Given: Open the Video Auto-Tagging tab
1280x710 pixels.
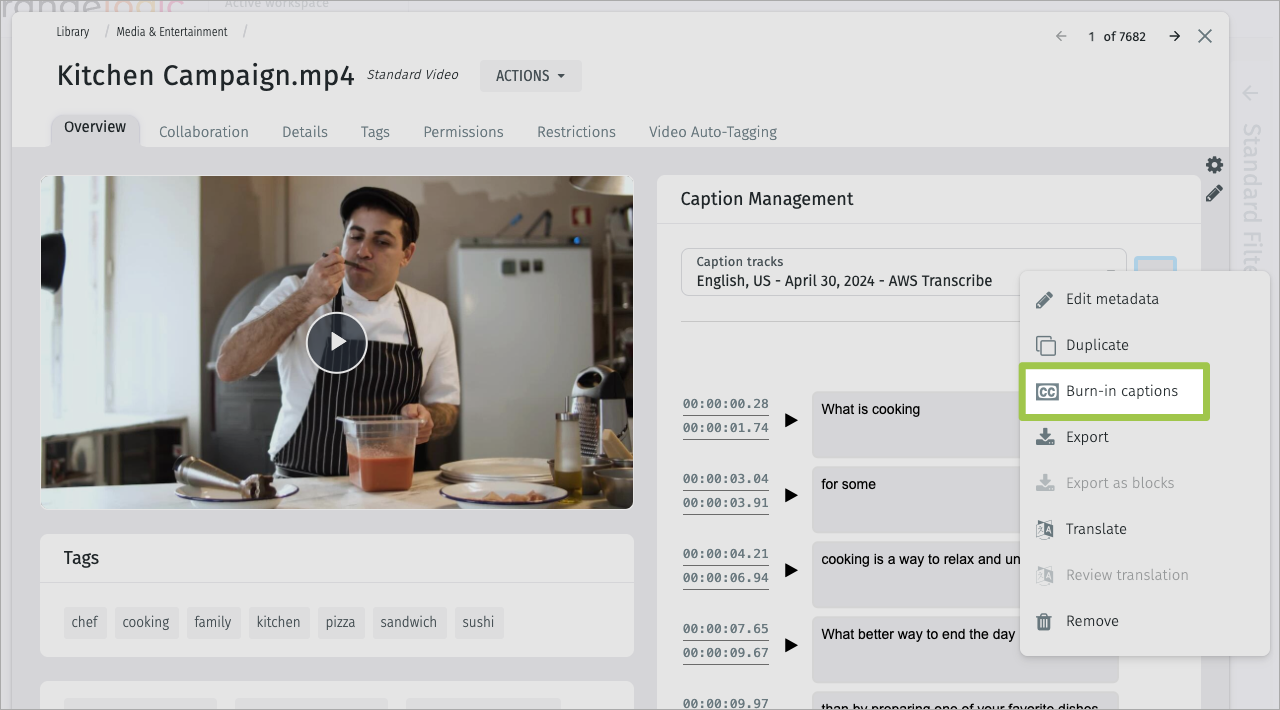Looking at the screenshot, I should pos(712,132).
